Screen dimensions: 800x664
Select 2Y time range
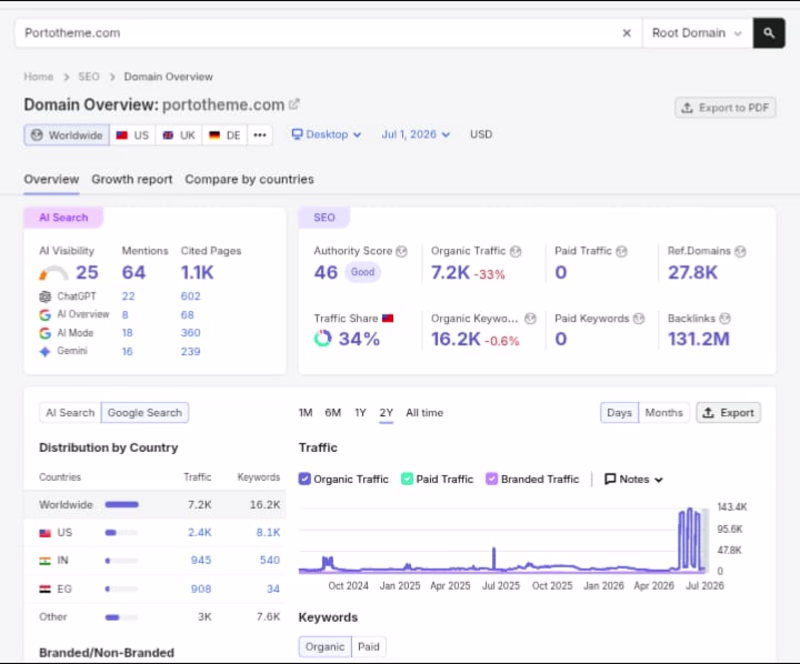[x=386, y=412]
